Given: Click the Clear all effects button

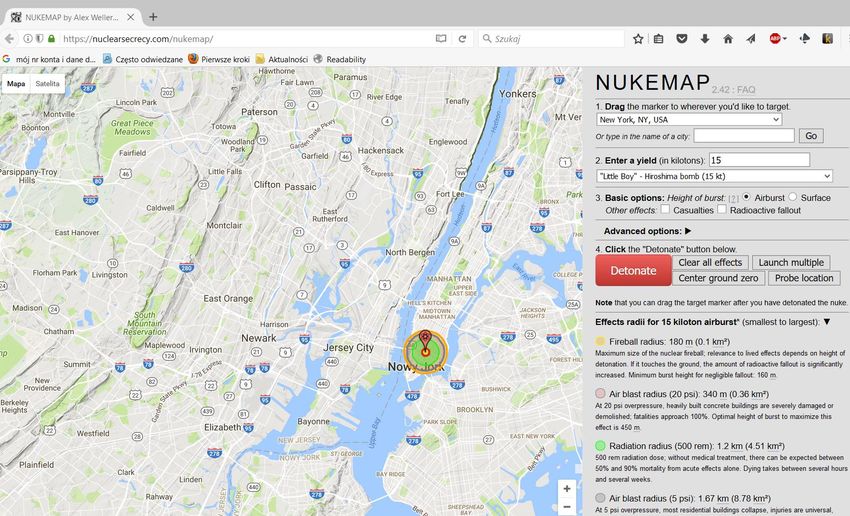Looking at the screenshot, I should 710,262.
